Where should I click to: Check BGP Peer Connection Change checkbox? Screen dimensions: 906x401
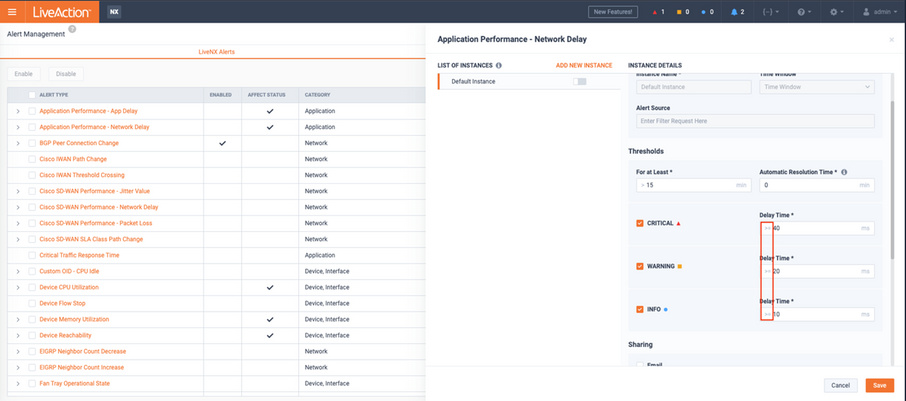[32, 143]
